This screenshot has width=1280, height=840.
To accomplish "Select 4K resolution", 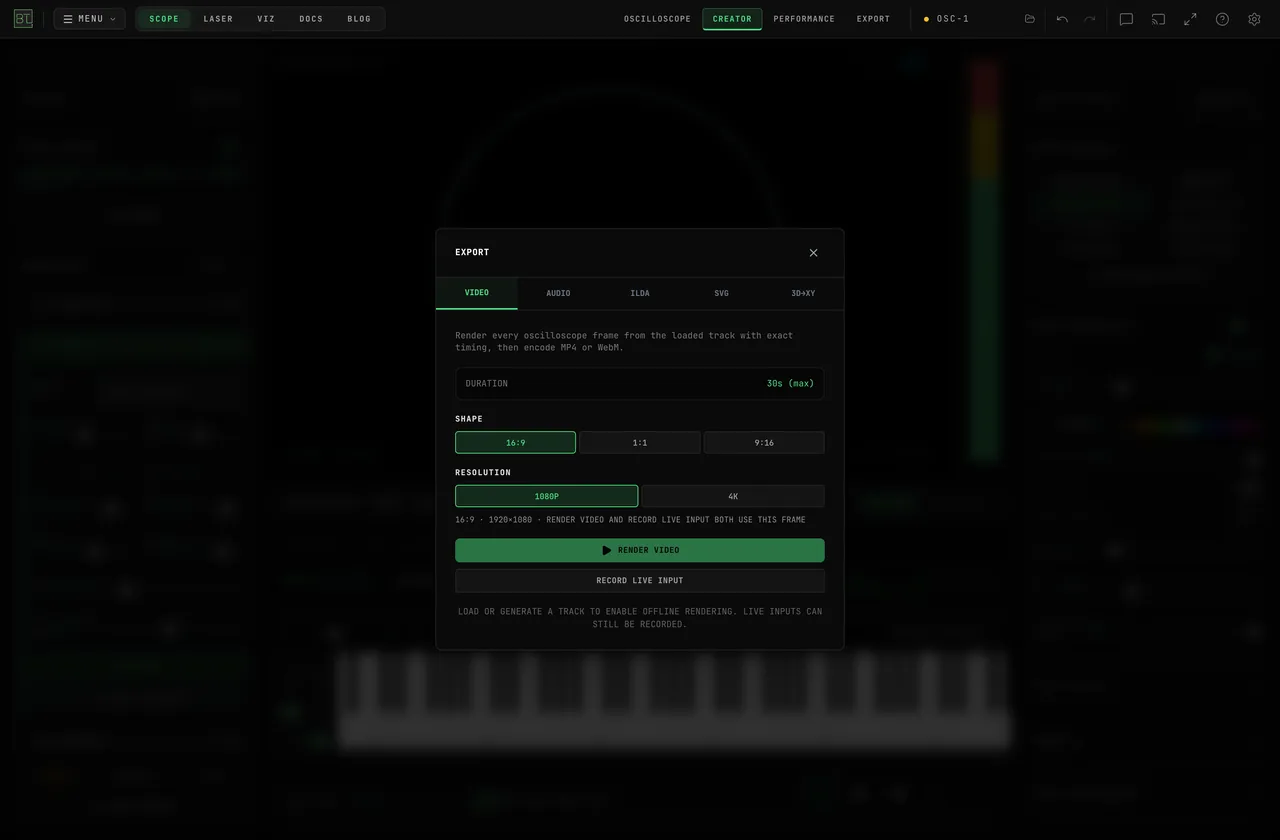I will [x=733, y=496].
